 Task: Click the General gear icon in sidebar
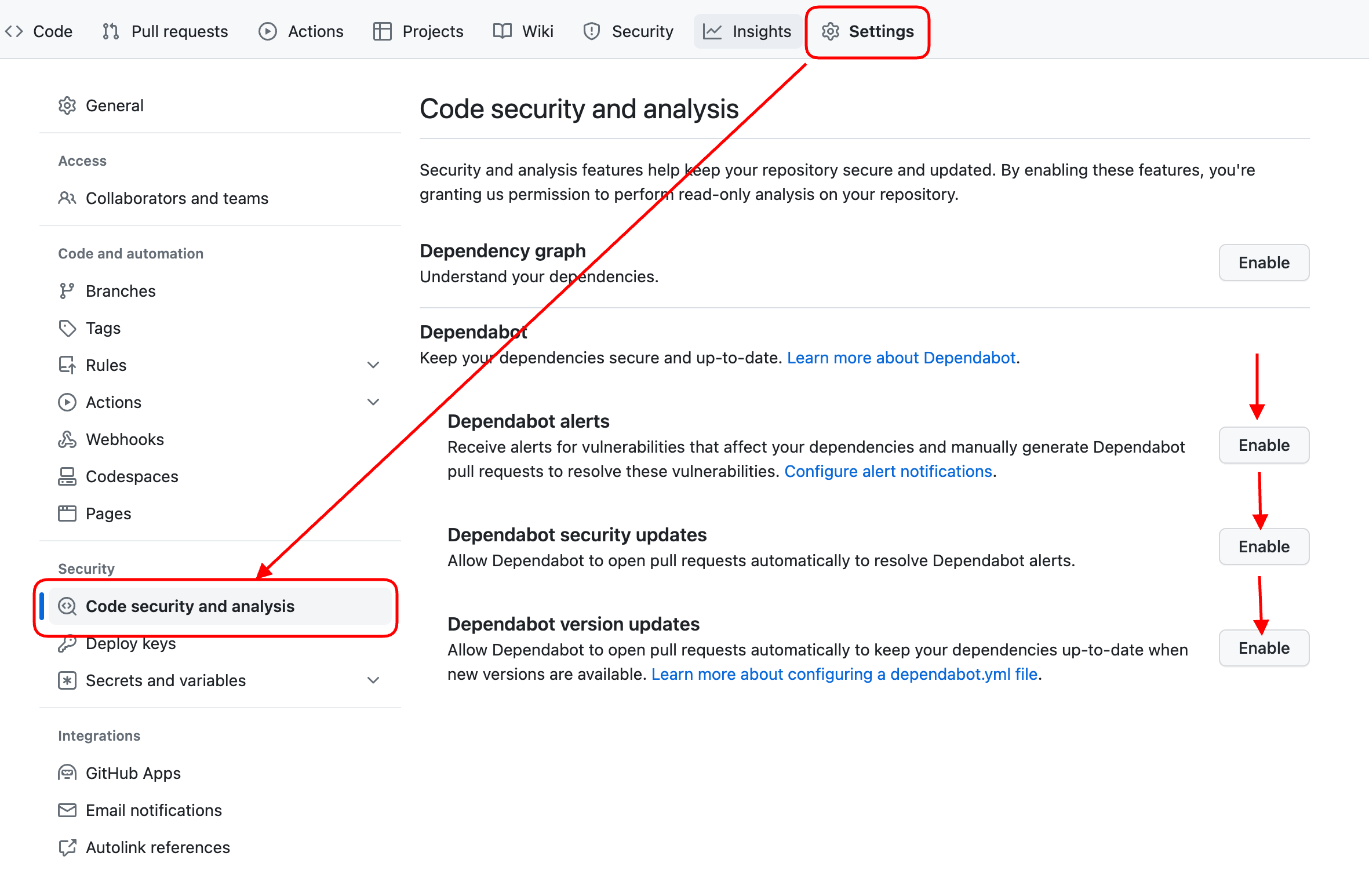click(x=67, y=105)
